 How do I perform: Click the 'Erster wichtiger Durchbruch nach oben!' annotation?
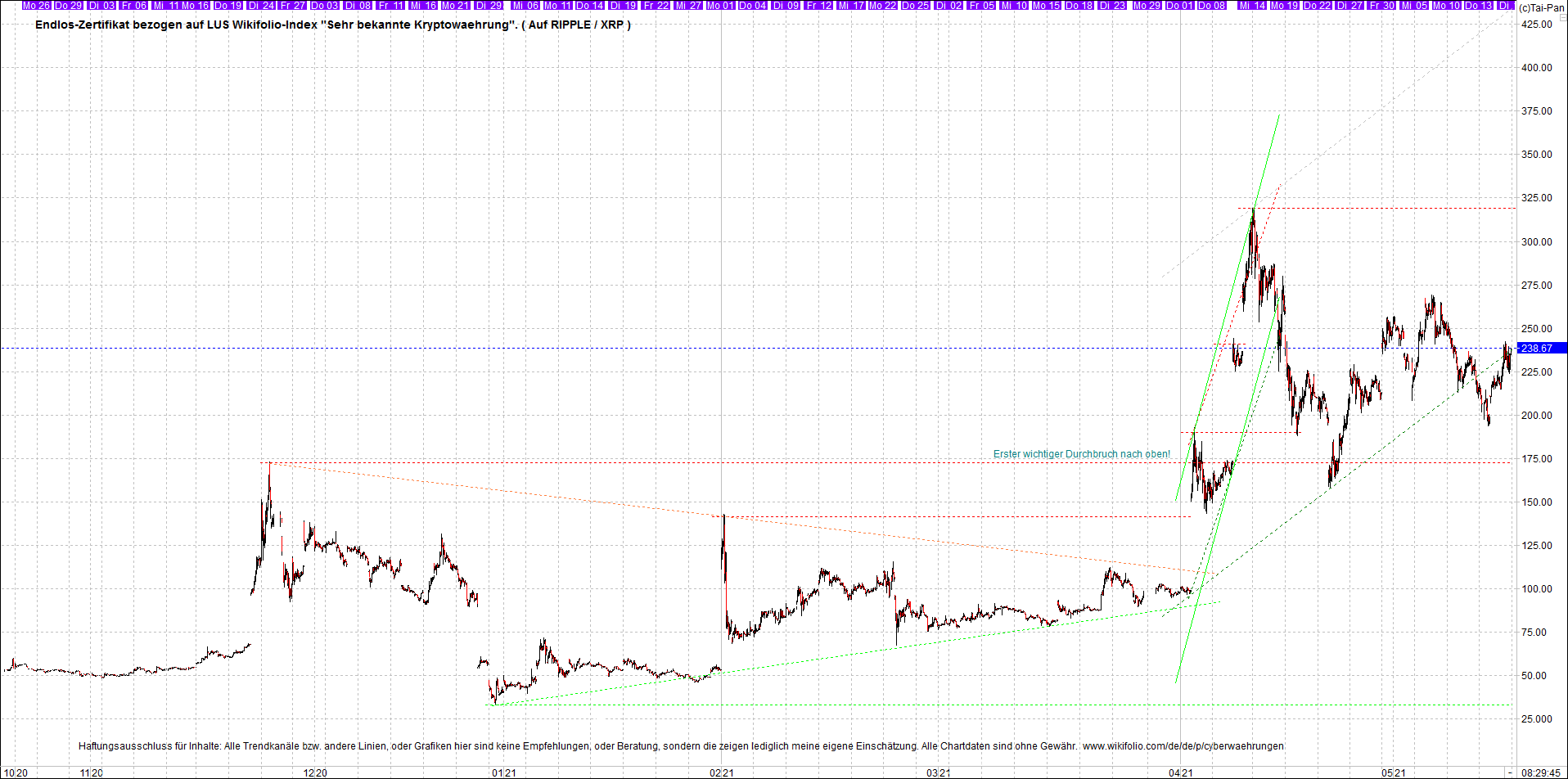[x=1082, y=454]
